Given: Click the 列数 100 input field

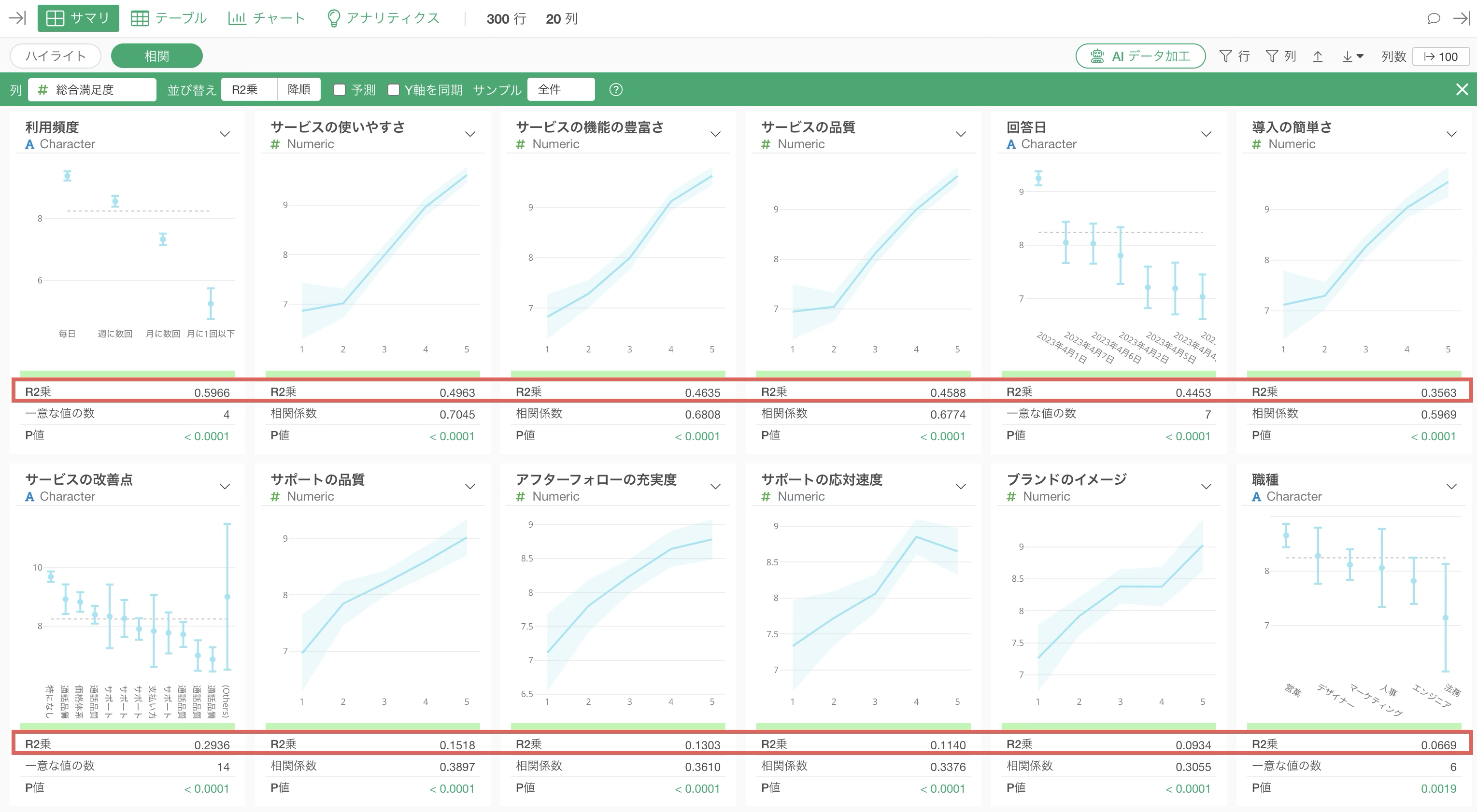Looking at the screenshot, I should (1440, 56).
